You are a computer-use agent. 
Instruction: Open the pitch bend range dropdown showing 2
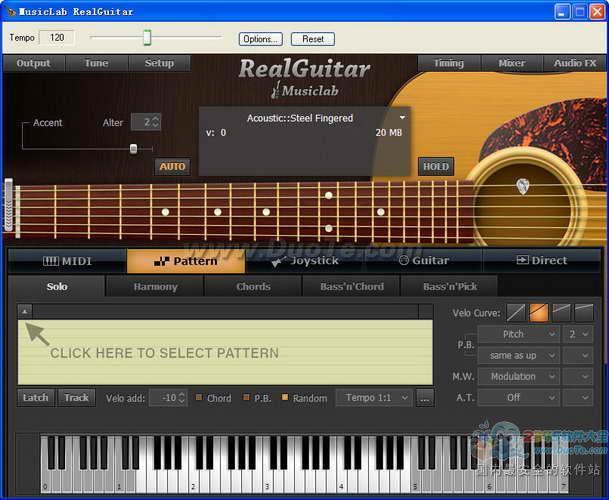pyautogui.click(x=578, y=334)
